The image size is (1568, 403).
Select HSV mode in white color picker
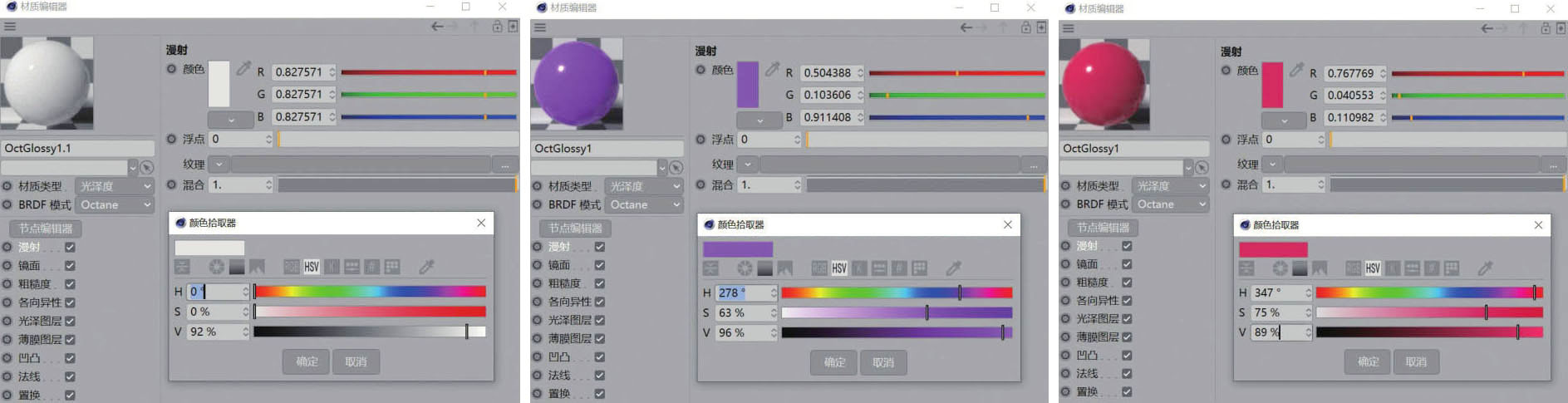point(312,267)
